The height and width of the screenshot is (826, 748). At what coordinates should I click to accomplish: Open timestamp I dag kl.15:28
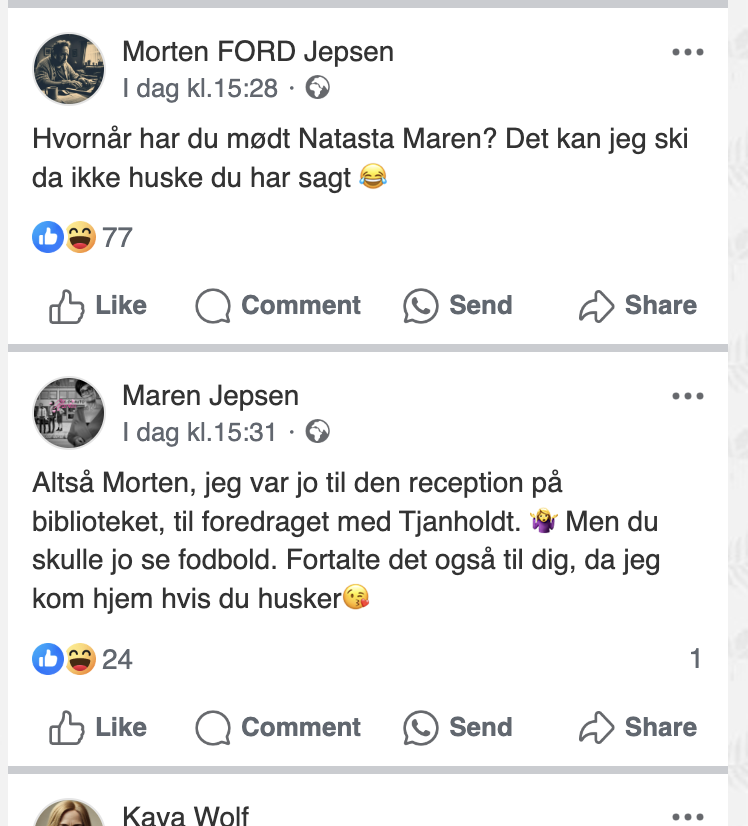click(x=200, y=88)
